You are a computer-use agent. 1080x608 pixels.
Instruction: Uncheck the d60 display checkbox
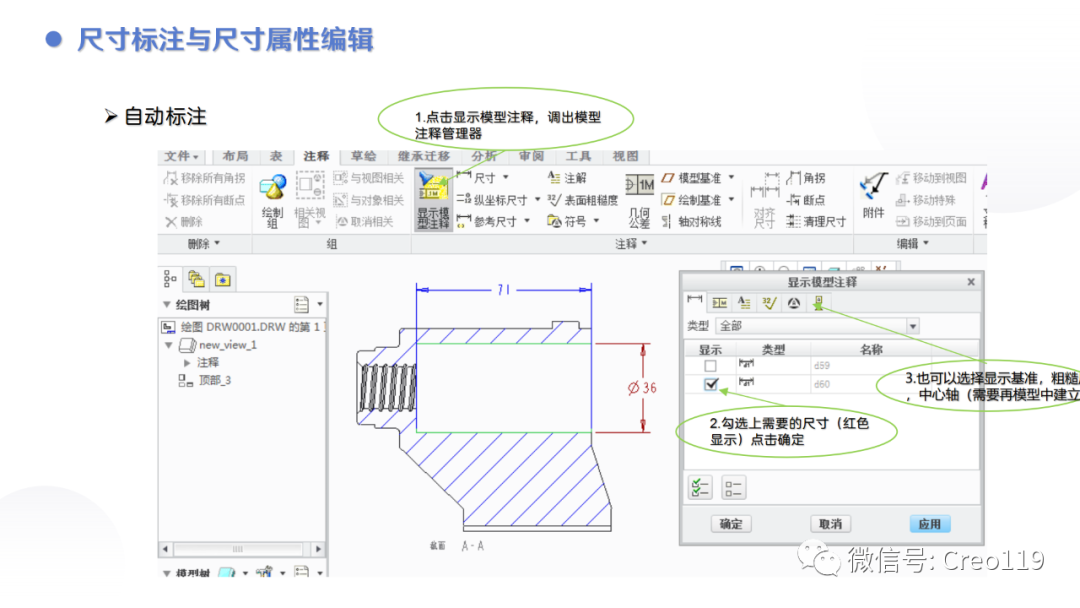pos(711,384)
